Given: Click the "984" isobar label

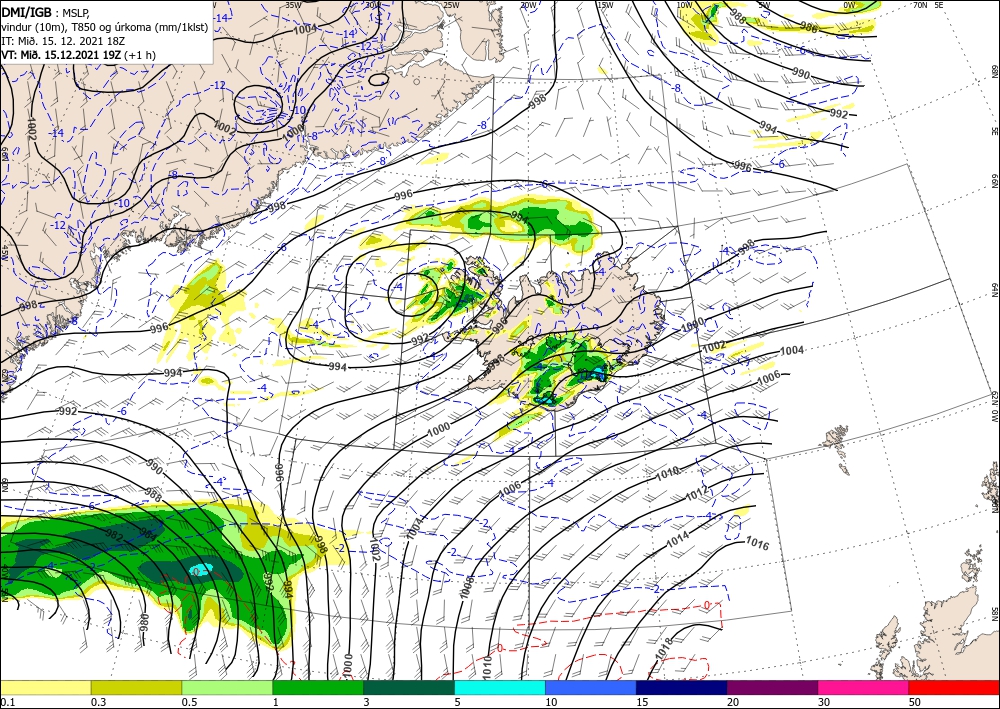Looking at the screenshot, I should tap(147, 534).
